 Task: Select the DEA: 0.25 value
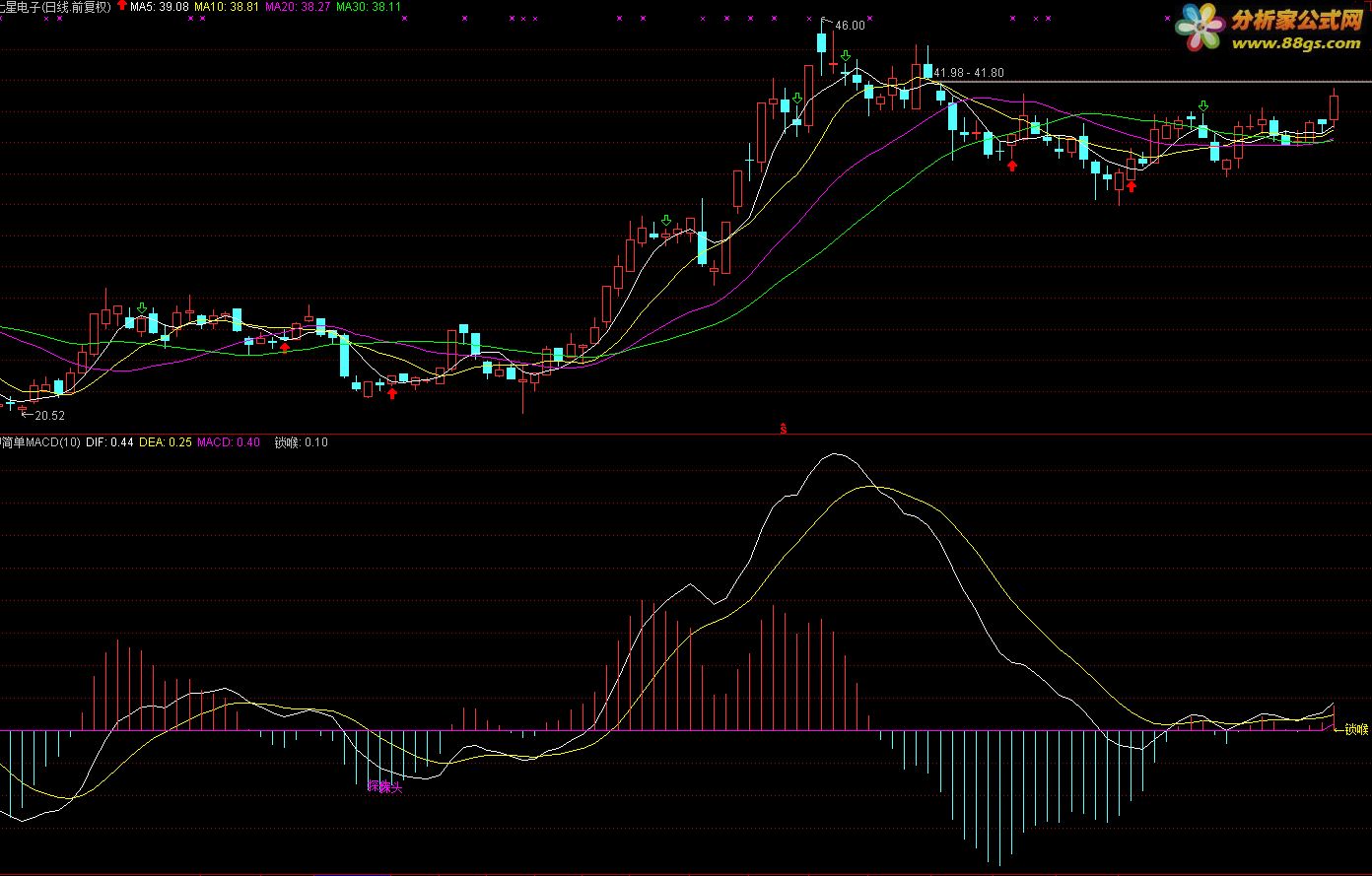(x=166, y=442)
